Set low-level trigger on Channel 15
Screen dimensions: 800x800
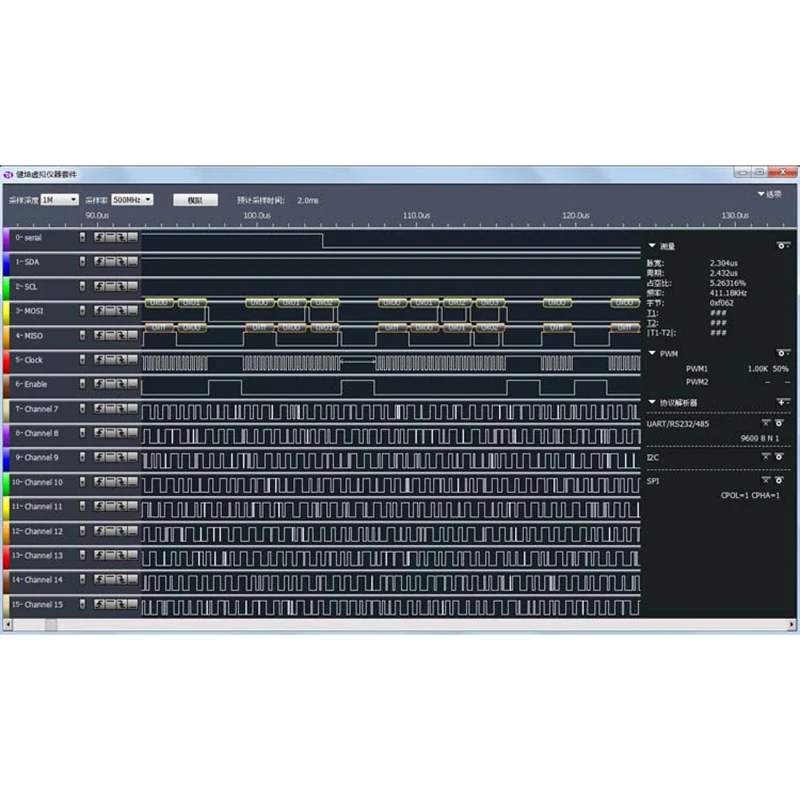[133, 605]
